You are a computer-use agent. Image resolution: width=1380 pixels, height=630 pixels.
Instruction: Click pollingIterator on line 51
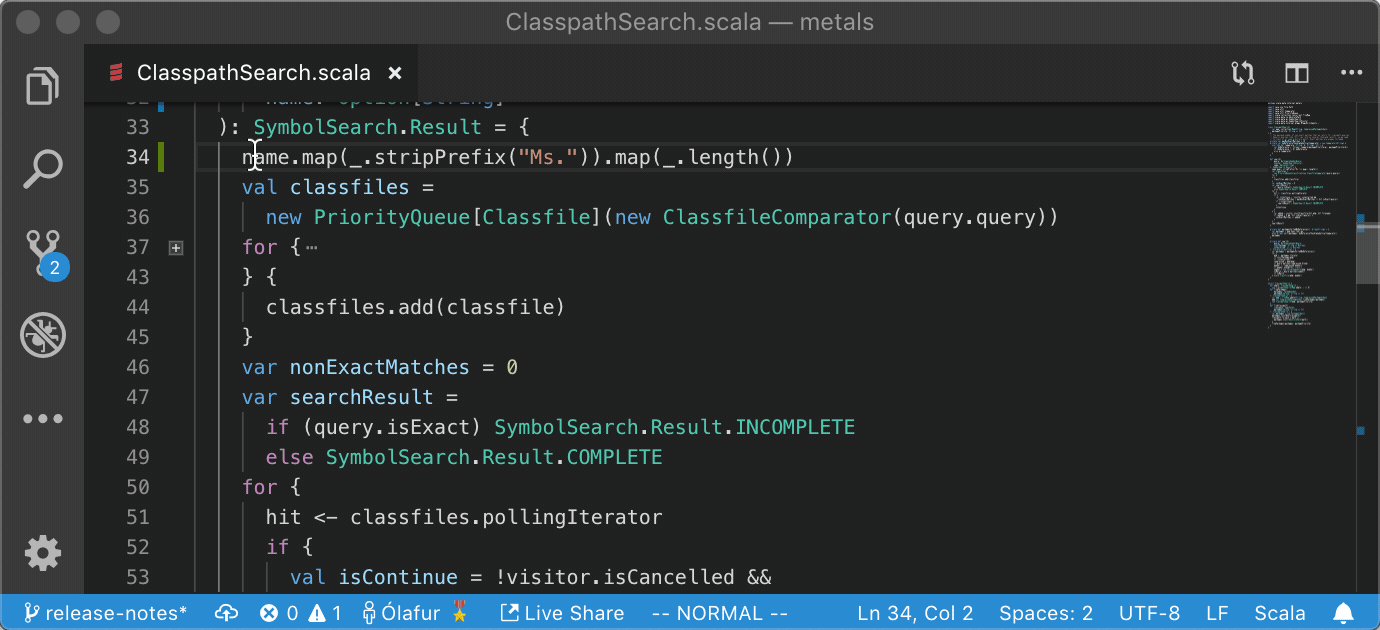coord(573,517)
